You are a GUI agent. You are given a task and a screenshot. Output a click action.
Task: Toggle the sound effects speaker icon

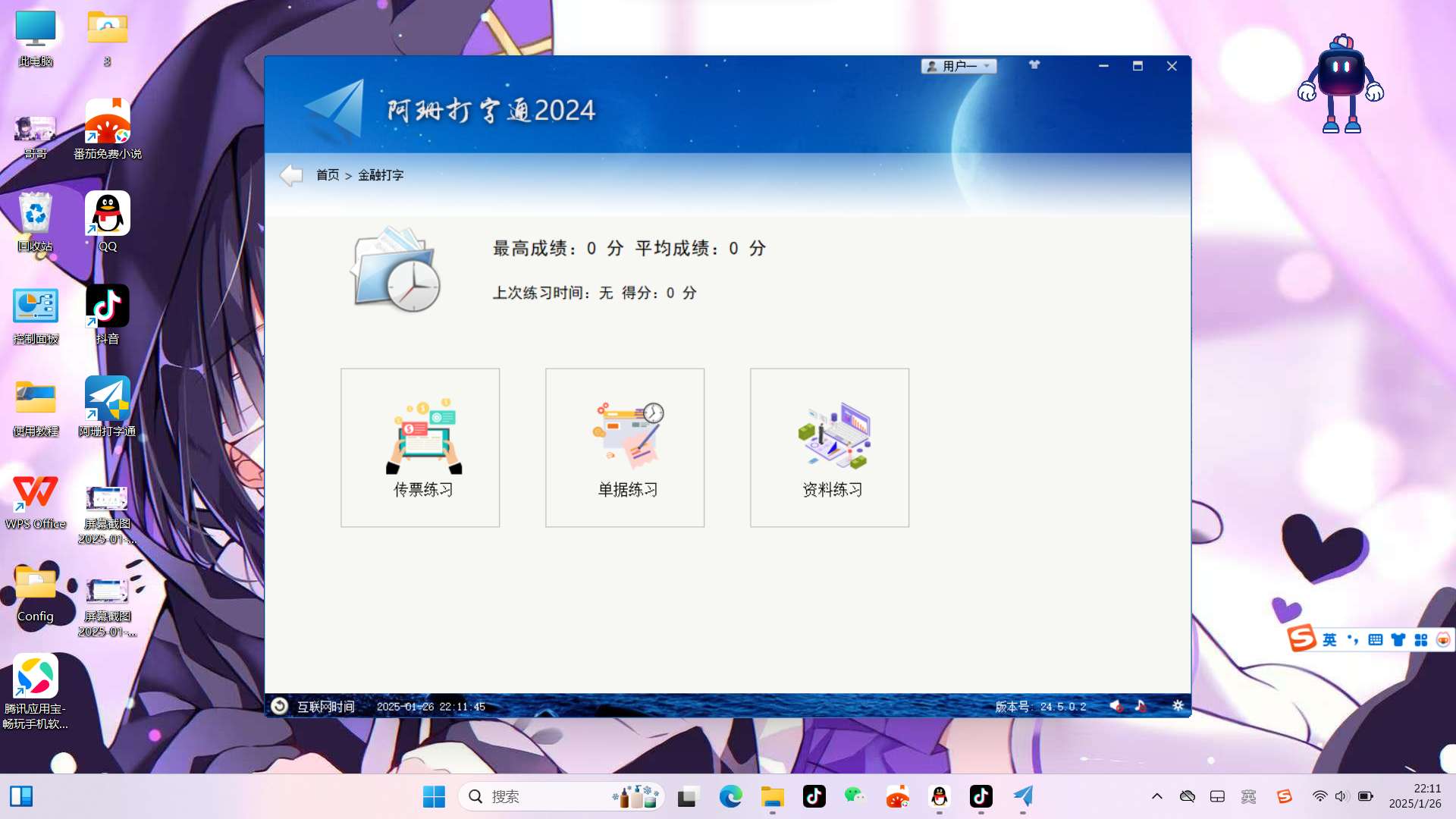click(x=1116, y=706)
